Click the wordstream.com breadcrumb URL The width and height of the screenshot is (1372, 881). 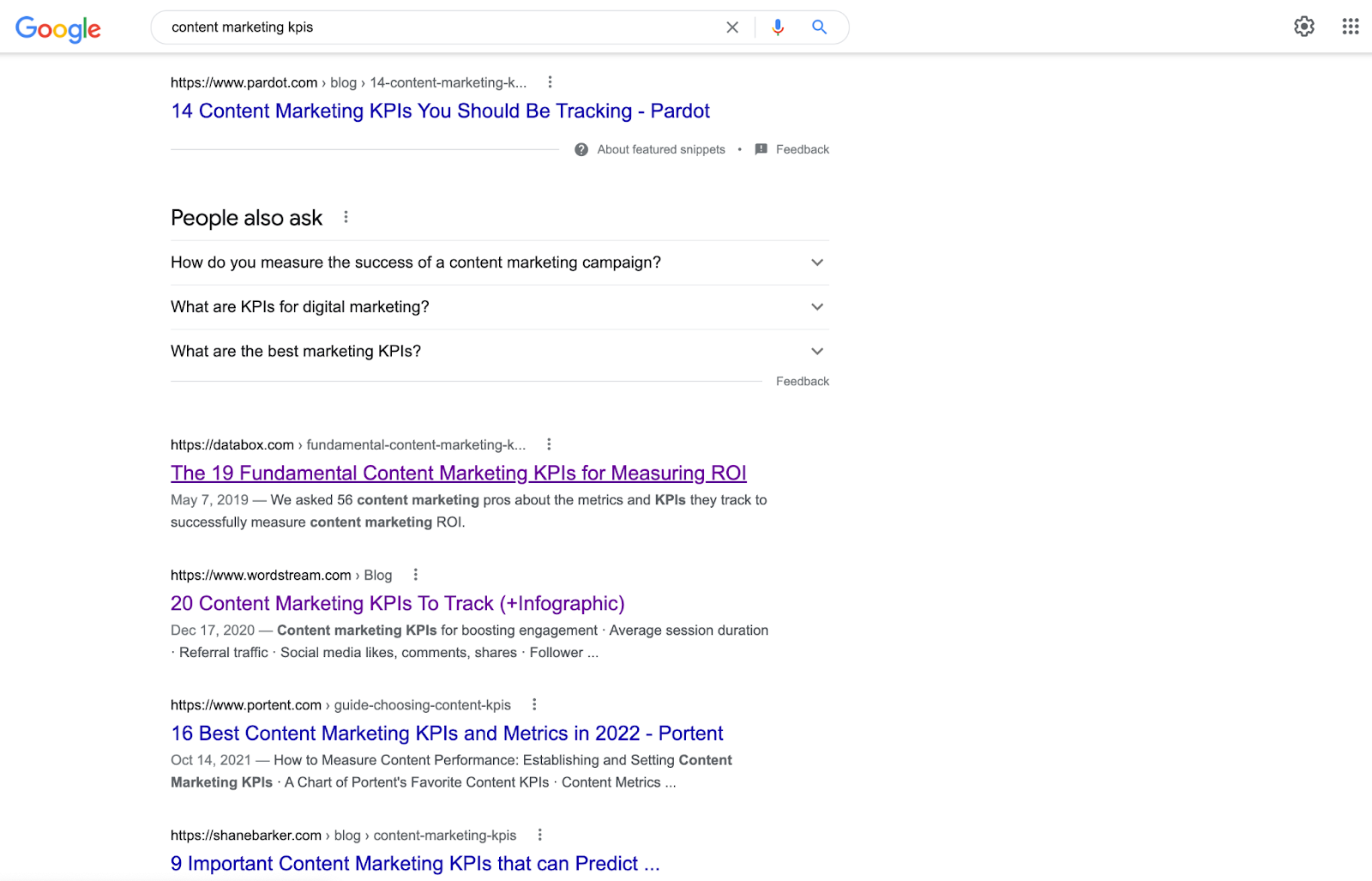(281, 575)
